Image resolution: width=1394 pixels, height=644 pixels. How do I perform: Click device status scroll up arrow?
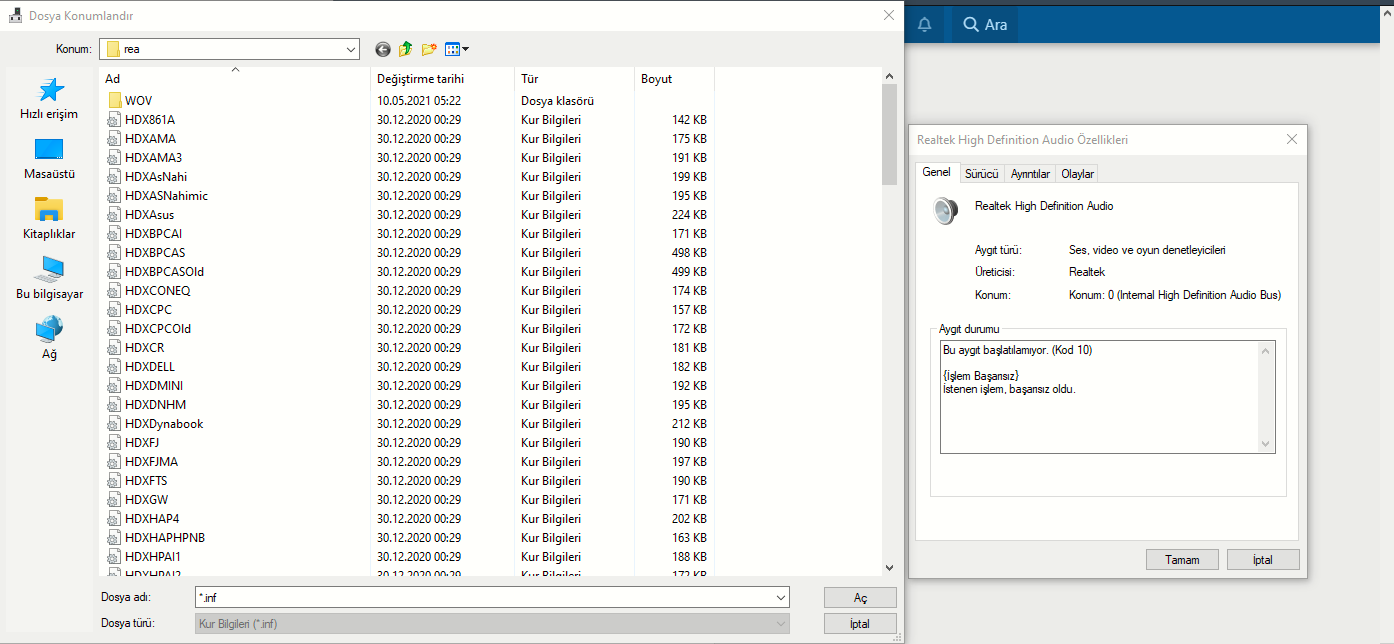tap(1267, 350)
